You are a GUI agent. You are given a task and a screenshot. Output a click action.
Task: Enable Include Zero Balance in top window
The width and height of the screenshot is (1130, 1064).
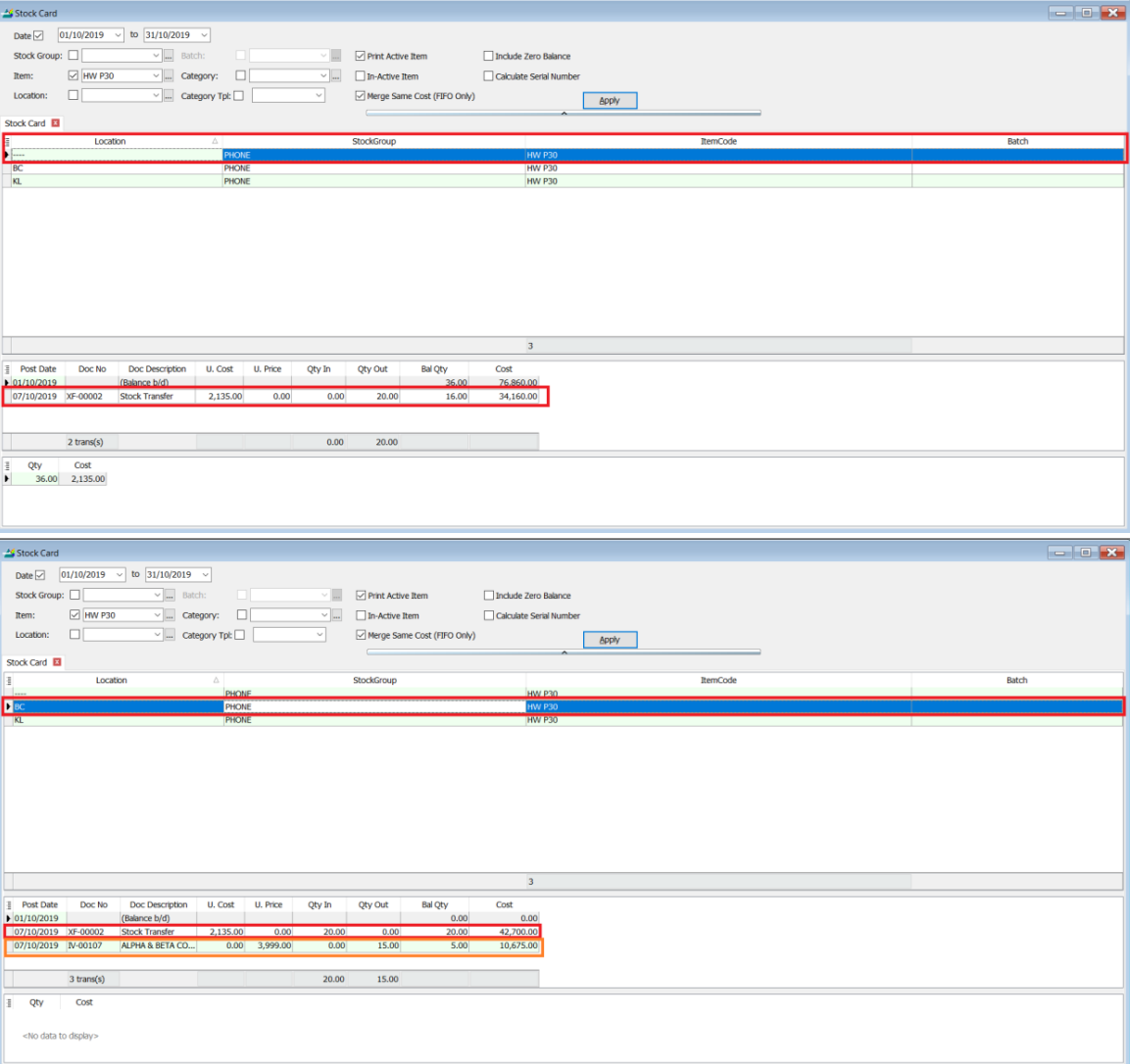click(488, 56)
